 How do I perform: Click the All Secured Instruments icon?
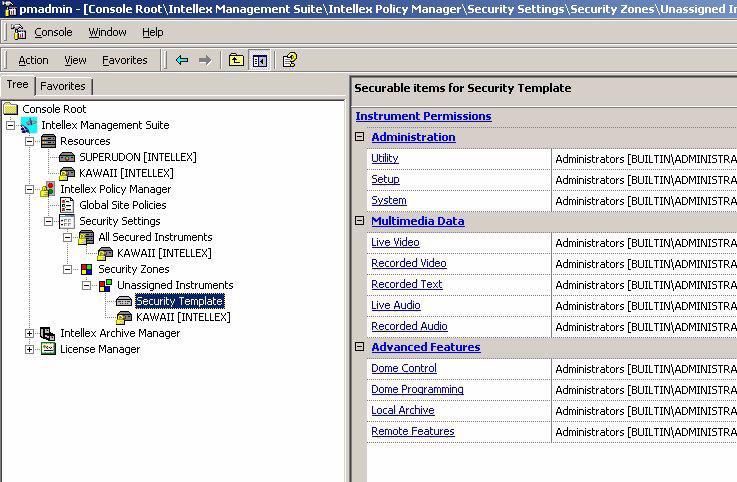(x=86, y=237)
